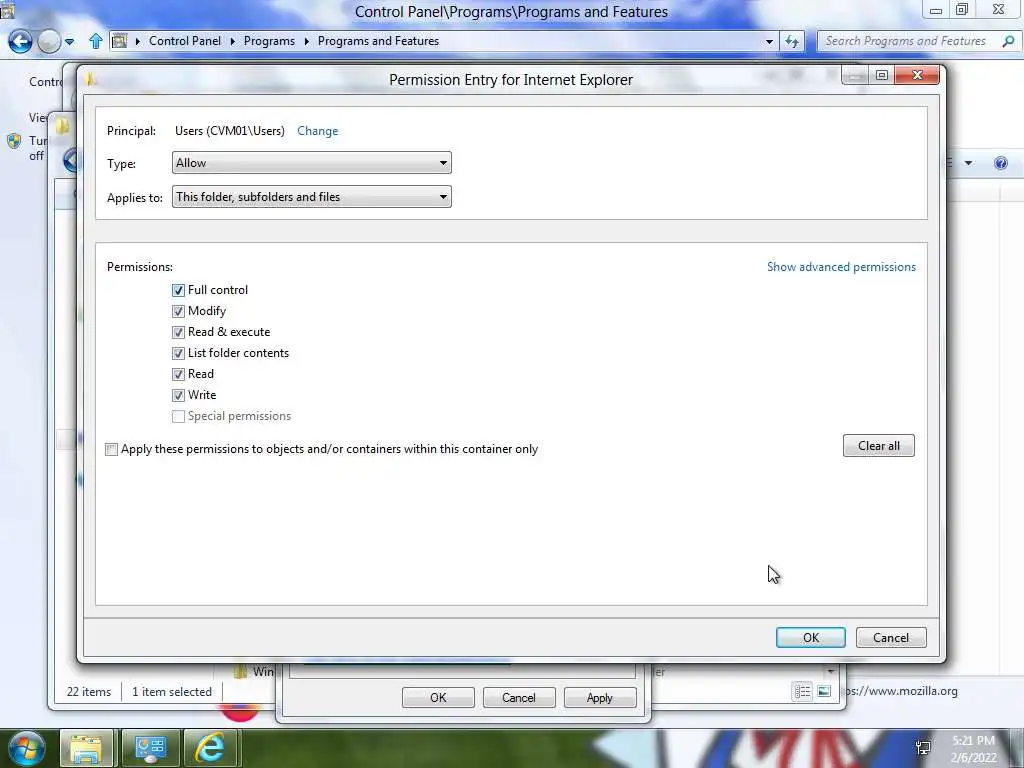
Task: Click OK in the background properties dialog
Action: coord(438,697)
